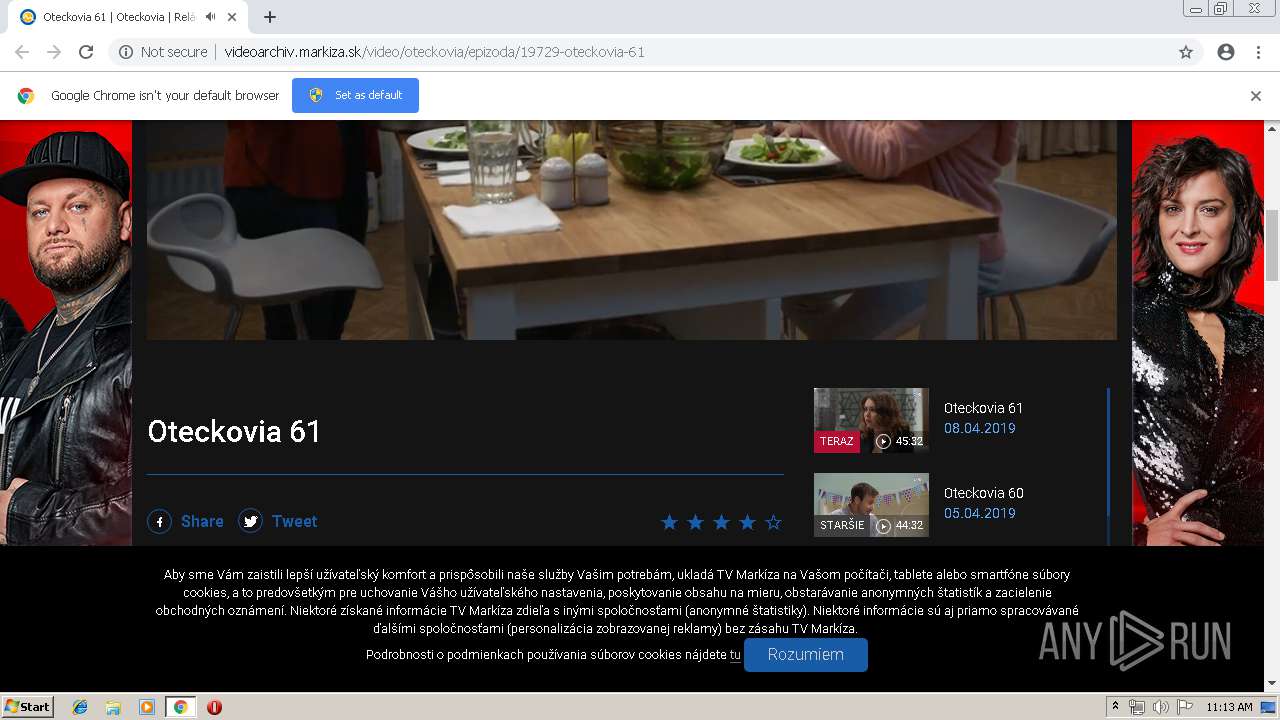Click date 08.04.2019
Image resolution: width=1280 pixels, height=720 pixels.
click(x=979, y=428)
